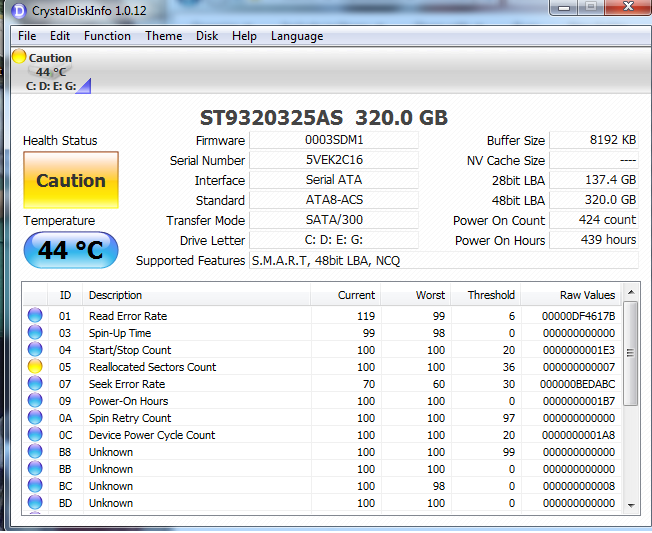Image resolution: width=652 pixels, height=533 pixels.
Task: Click the Firmware field 0003SDM1
Action: coord(334,140)
